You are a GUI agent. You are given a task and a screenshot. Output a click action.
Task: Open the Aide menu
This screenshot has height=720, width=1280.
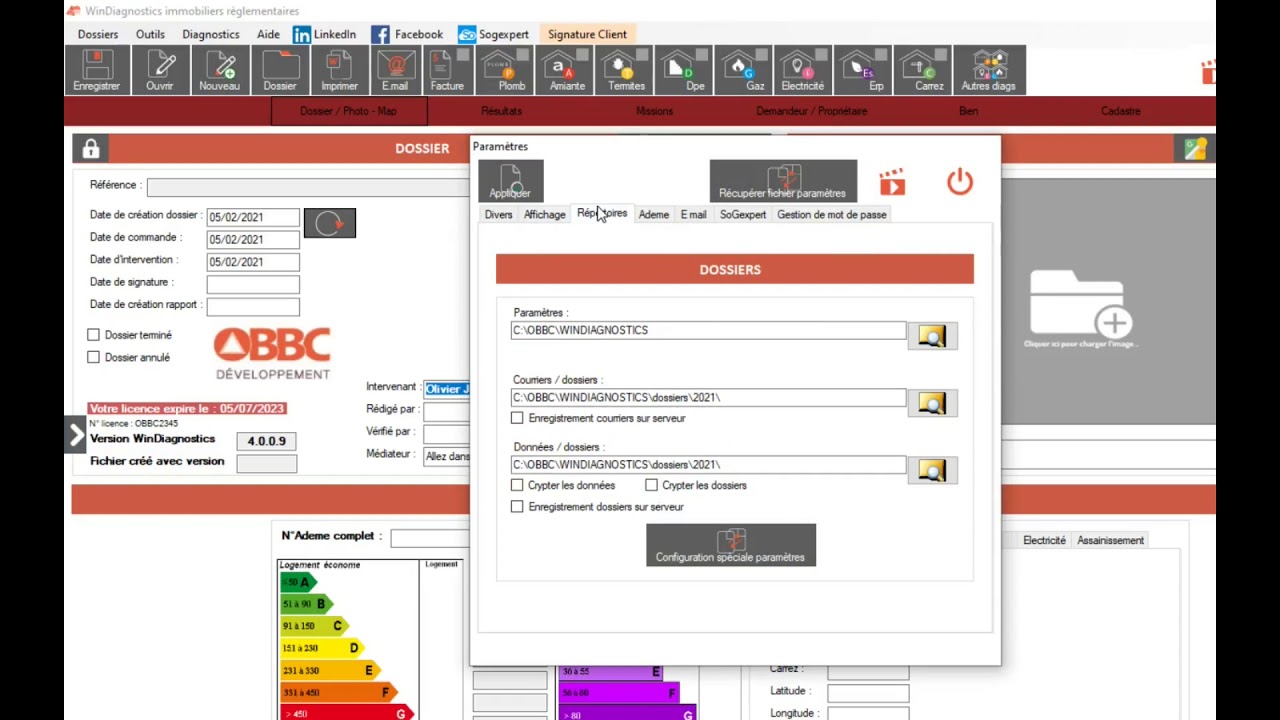tap(268, 34)
